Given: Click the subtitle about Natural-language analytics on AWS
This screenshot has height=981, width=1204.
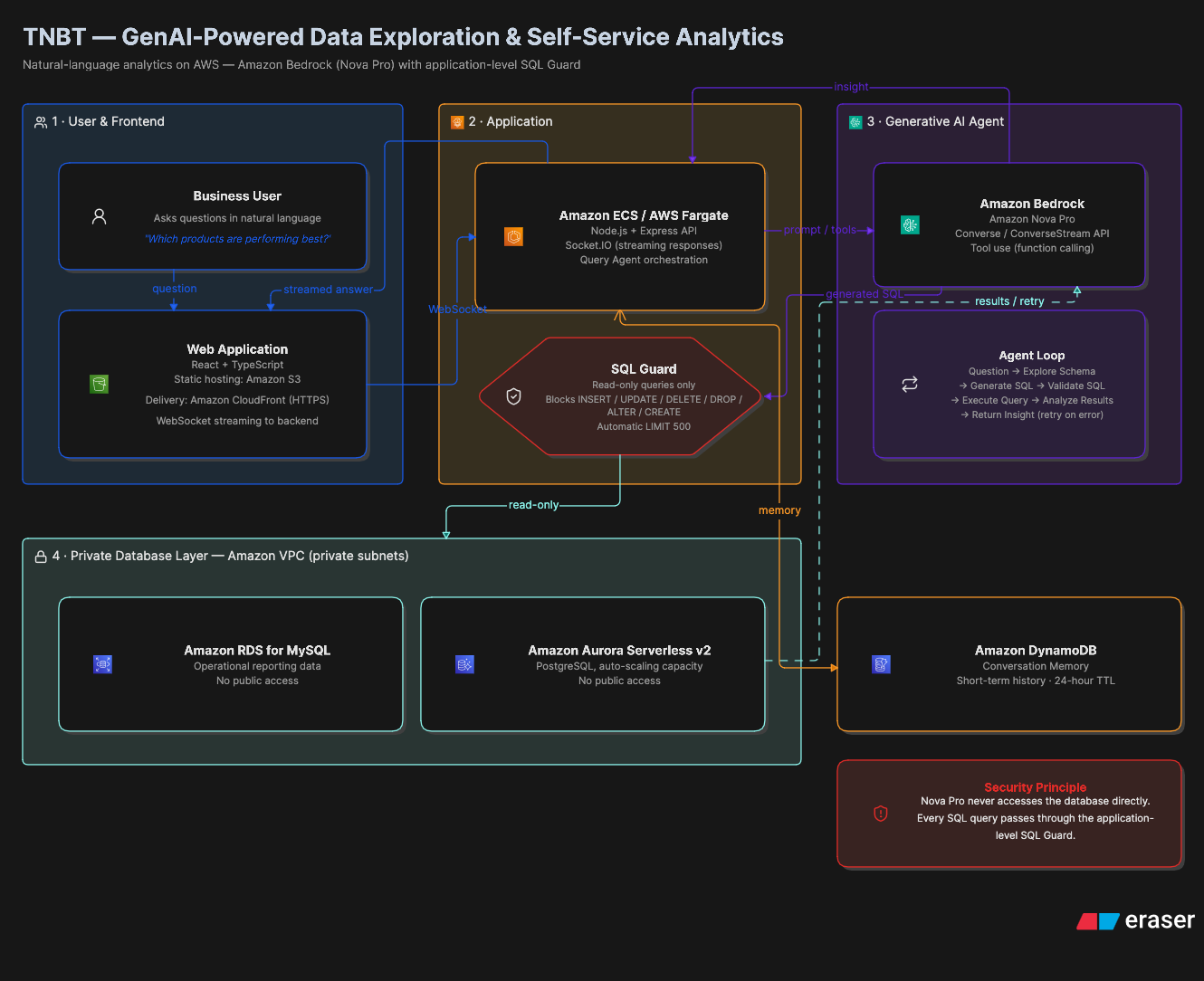Looking at the screenshot, I should [301, 65].
